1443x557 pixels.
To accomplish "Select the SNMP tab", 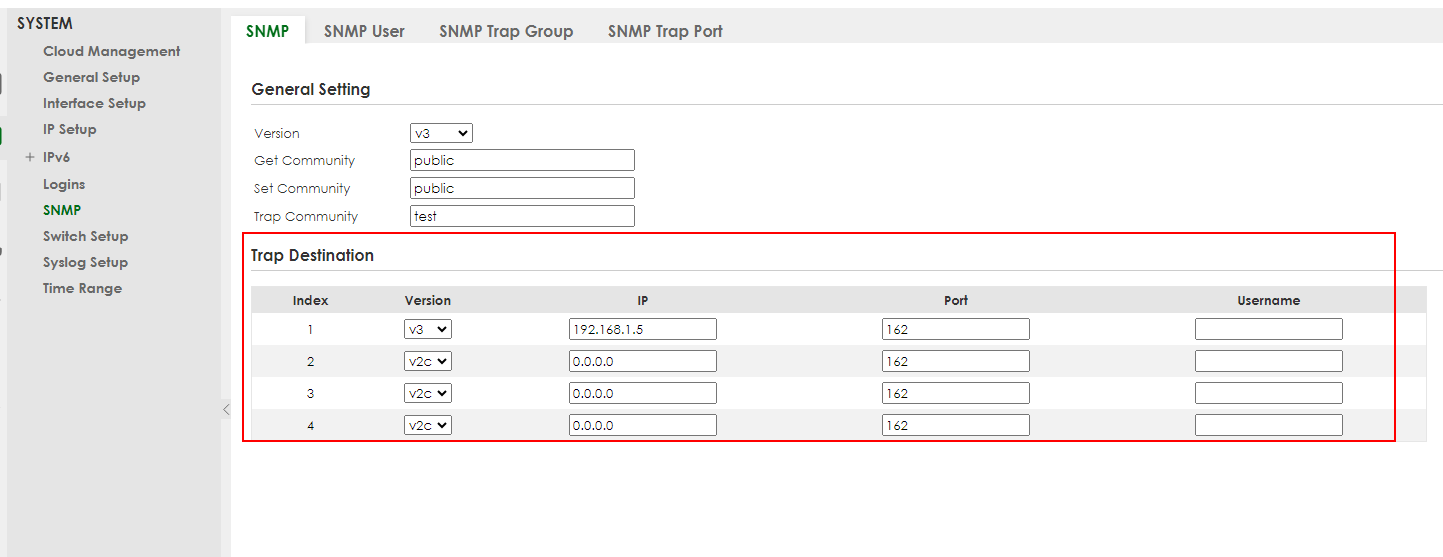I will 267,31.
